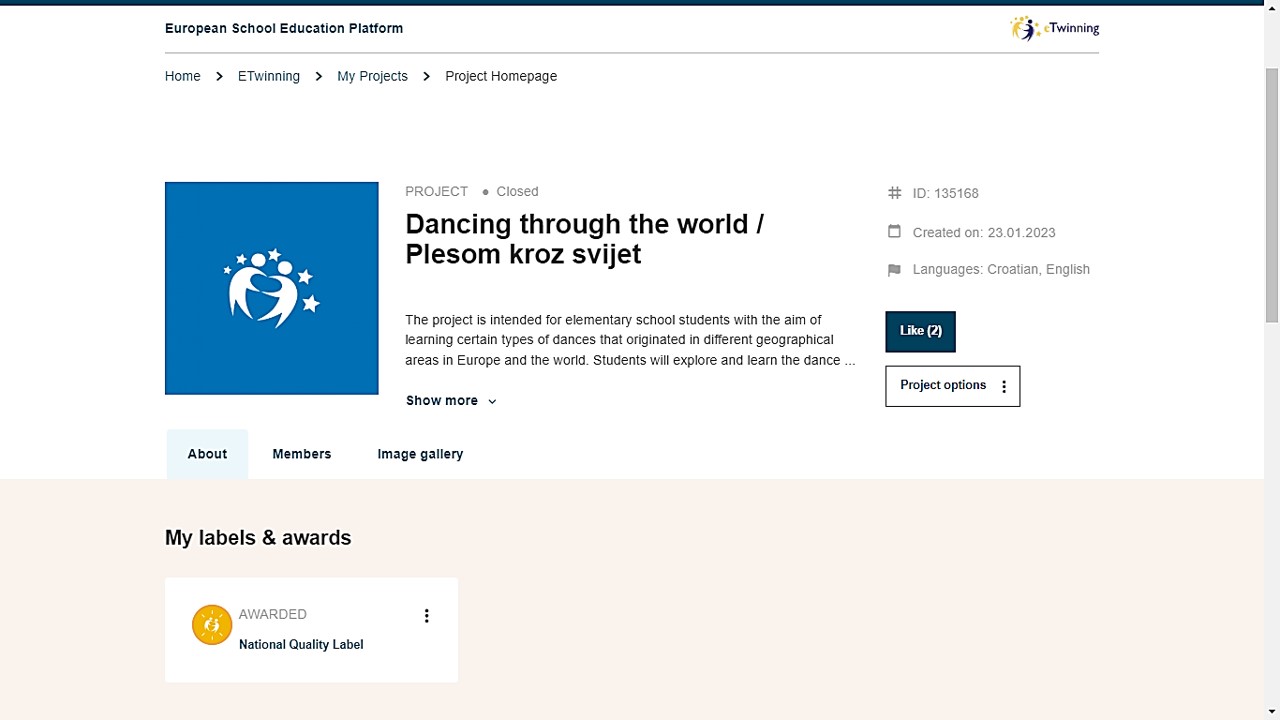
Task: Go to the Home breadcrumb link
Action: [183, 76]
